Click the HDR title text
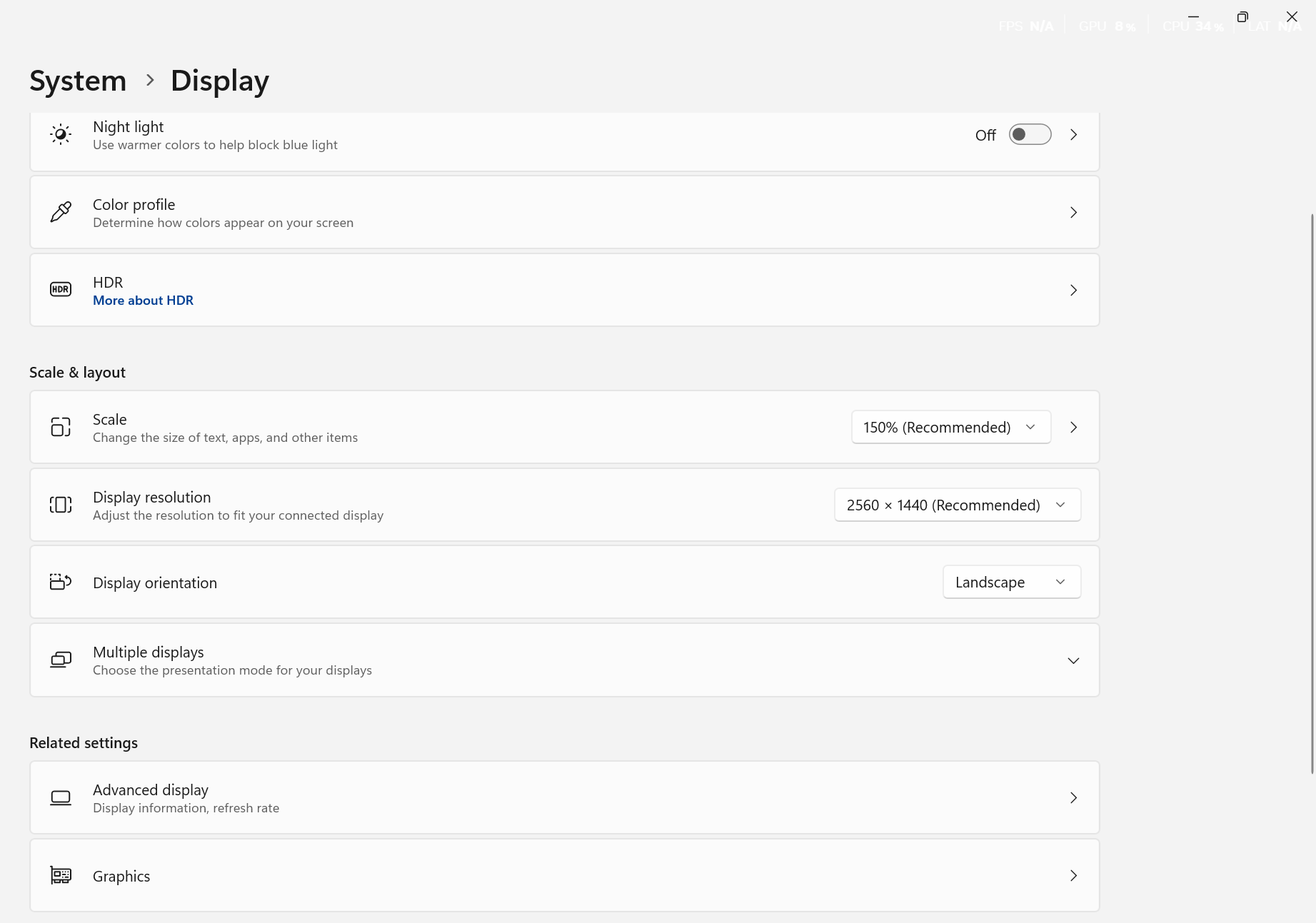This screenshot has width=1316, height=923. (108, 282)
